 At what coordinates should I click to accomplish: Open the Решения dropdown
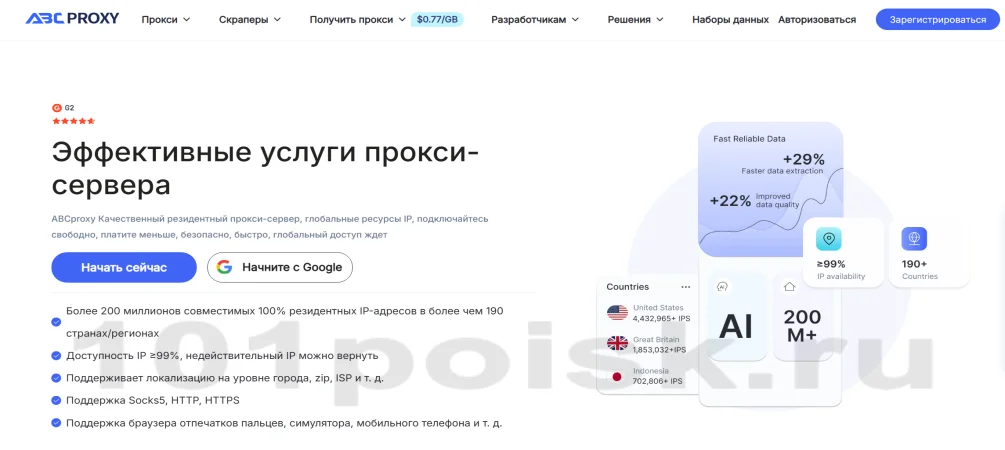[635, 20]
